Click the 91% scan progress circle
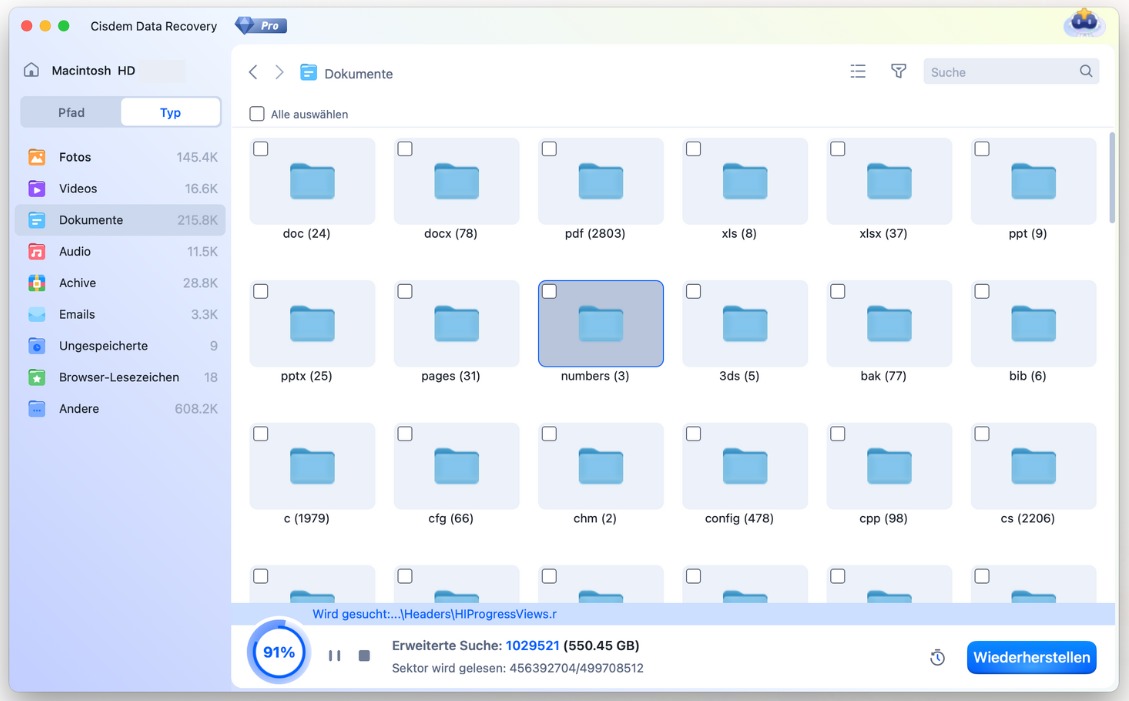Image resolution: width=1129 pixels, height=701 pixels. tap(278, 651)
